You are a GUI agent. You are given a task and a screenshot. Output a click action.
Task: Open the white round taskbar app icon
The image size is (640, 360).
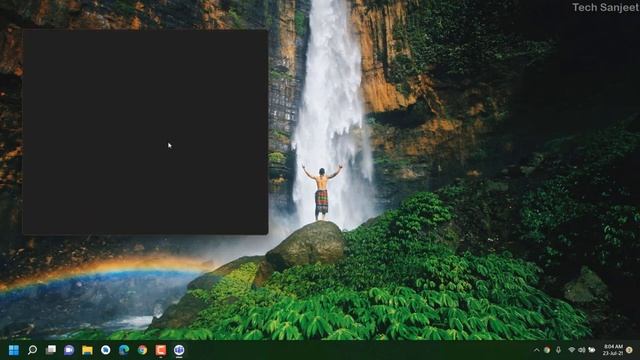click(x=106, y=350)
